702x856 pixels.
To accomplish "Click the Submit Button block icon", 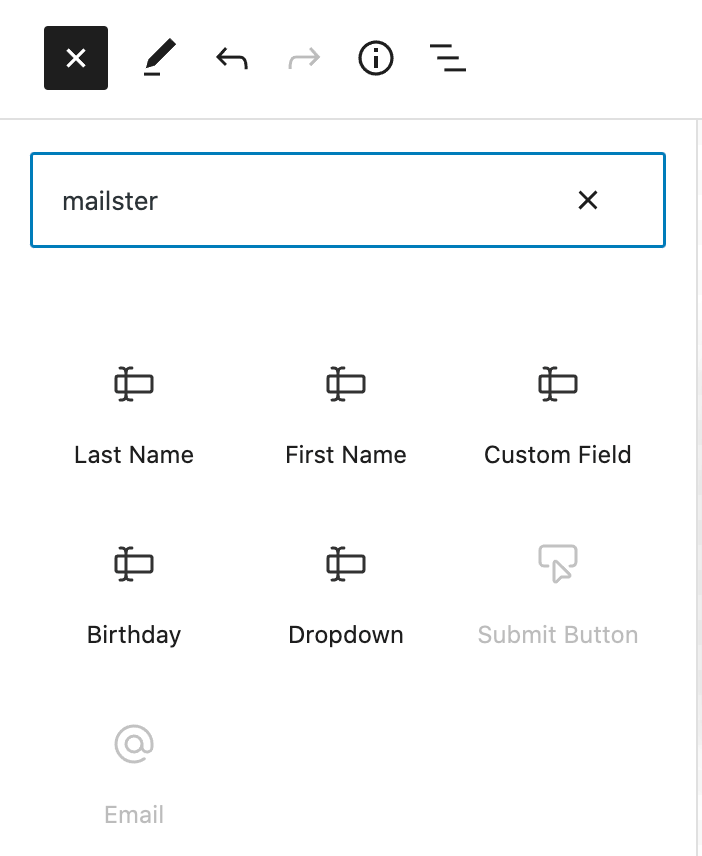I will 558,564.
